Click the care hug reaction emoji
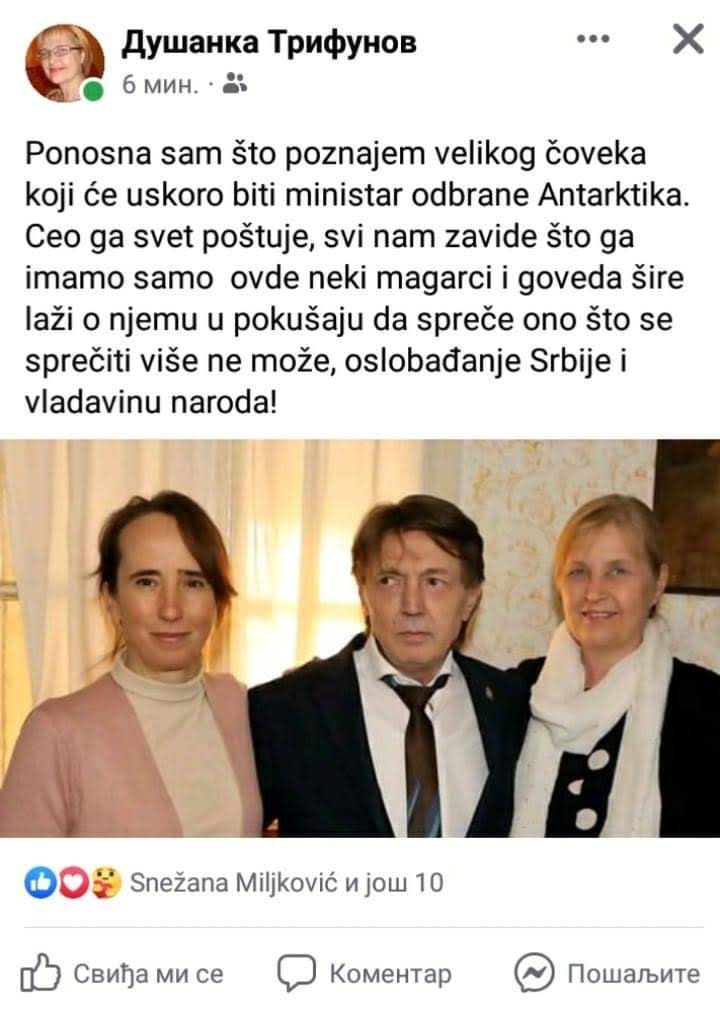 coord(105,883)
